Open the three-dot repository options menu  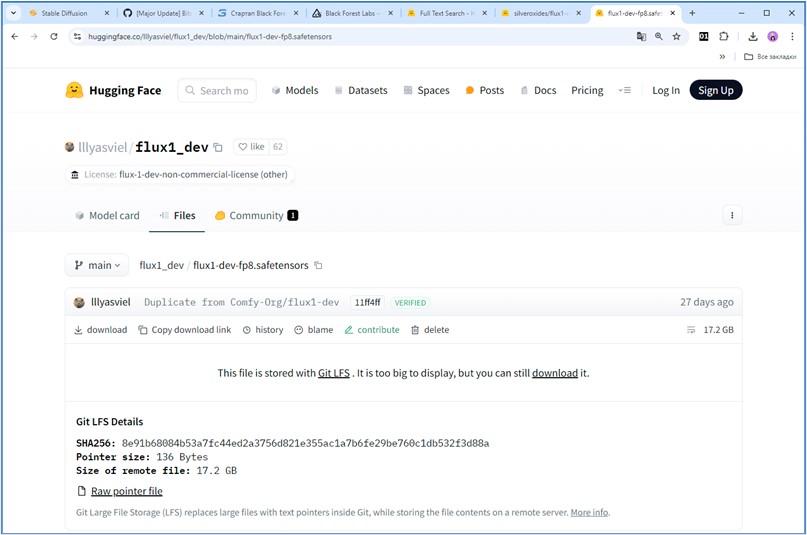732,215
